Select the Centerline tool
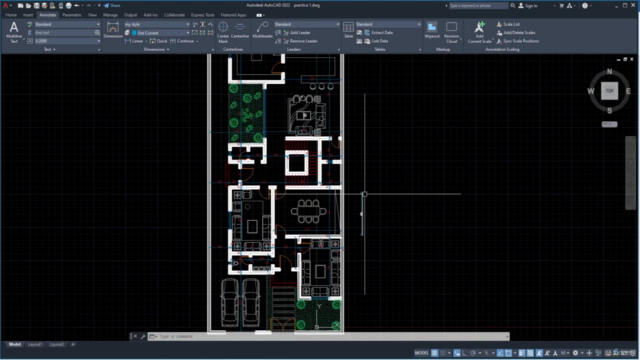This screenshot has height=360, width=640. point(240,30)
